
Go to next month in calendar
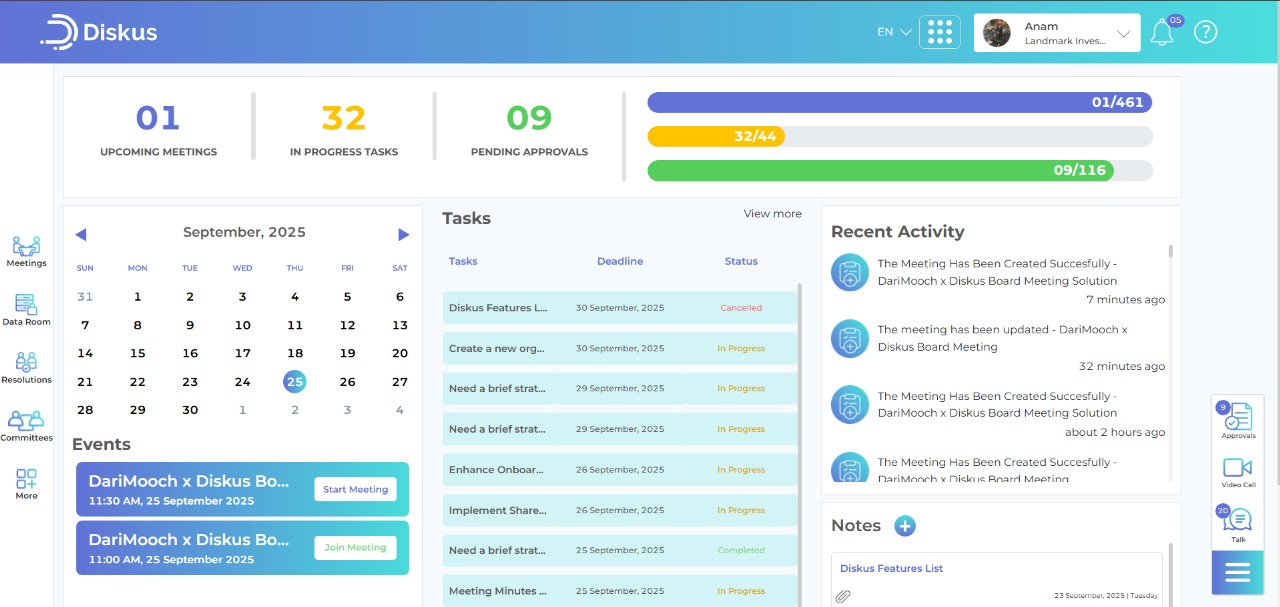[403, 235]
